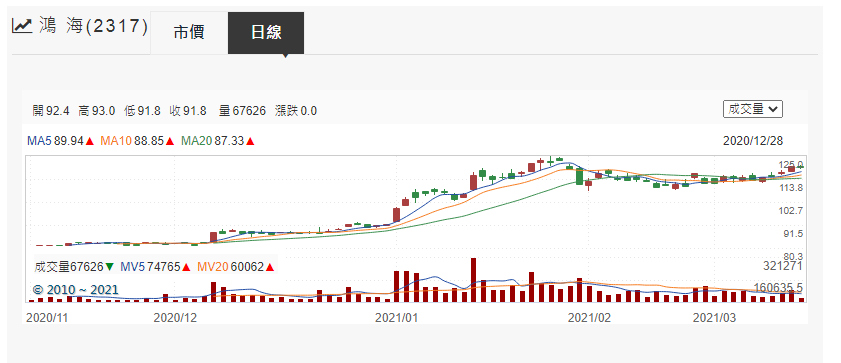Image resolution: width=841 pixels, height=363 pixels.
Task: Open the 成交量 dropdown
Action: (x=753, y=109)
